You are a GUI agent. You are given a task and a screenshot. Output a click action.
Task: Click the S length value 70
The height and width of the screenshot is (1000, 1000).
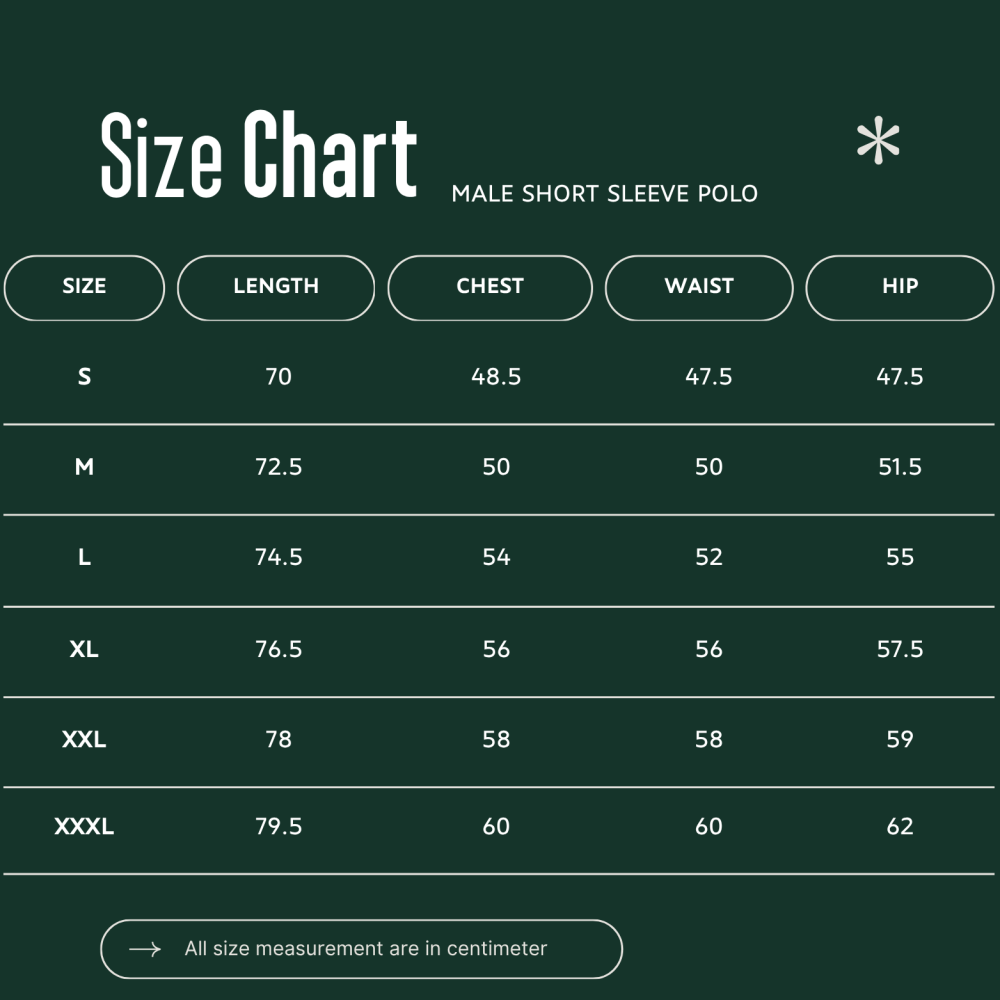279,377
